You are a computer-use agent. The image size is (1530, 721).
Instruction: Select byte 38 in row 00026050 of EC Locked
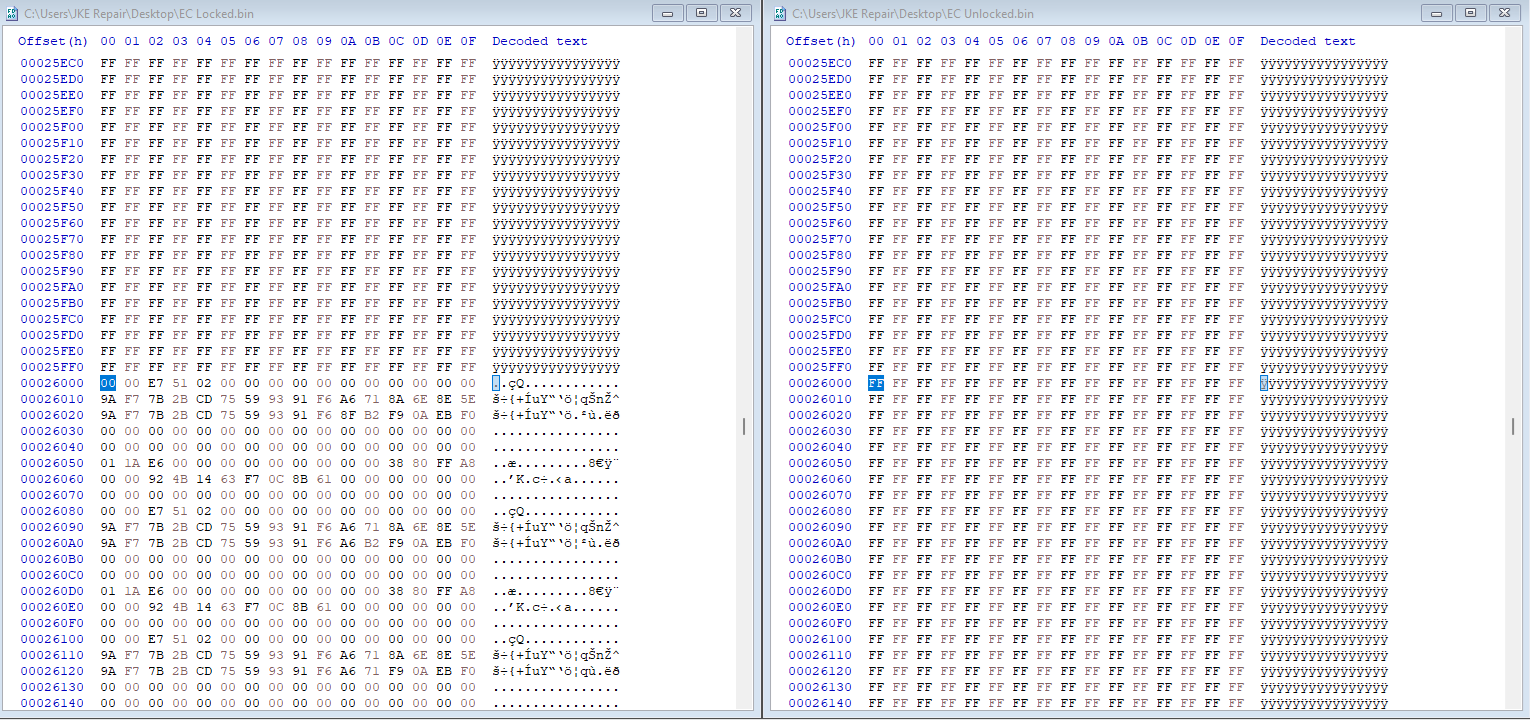[396, 463]
